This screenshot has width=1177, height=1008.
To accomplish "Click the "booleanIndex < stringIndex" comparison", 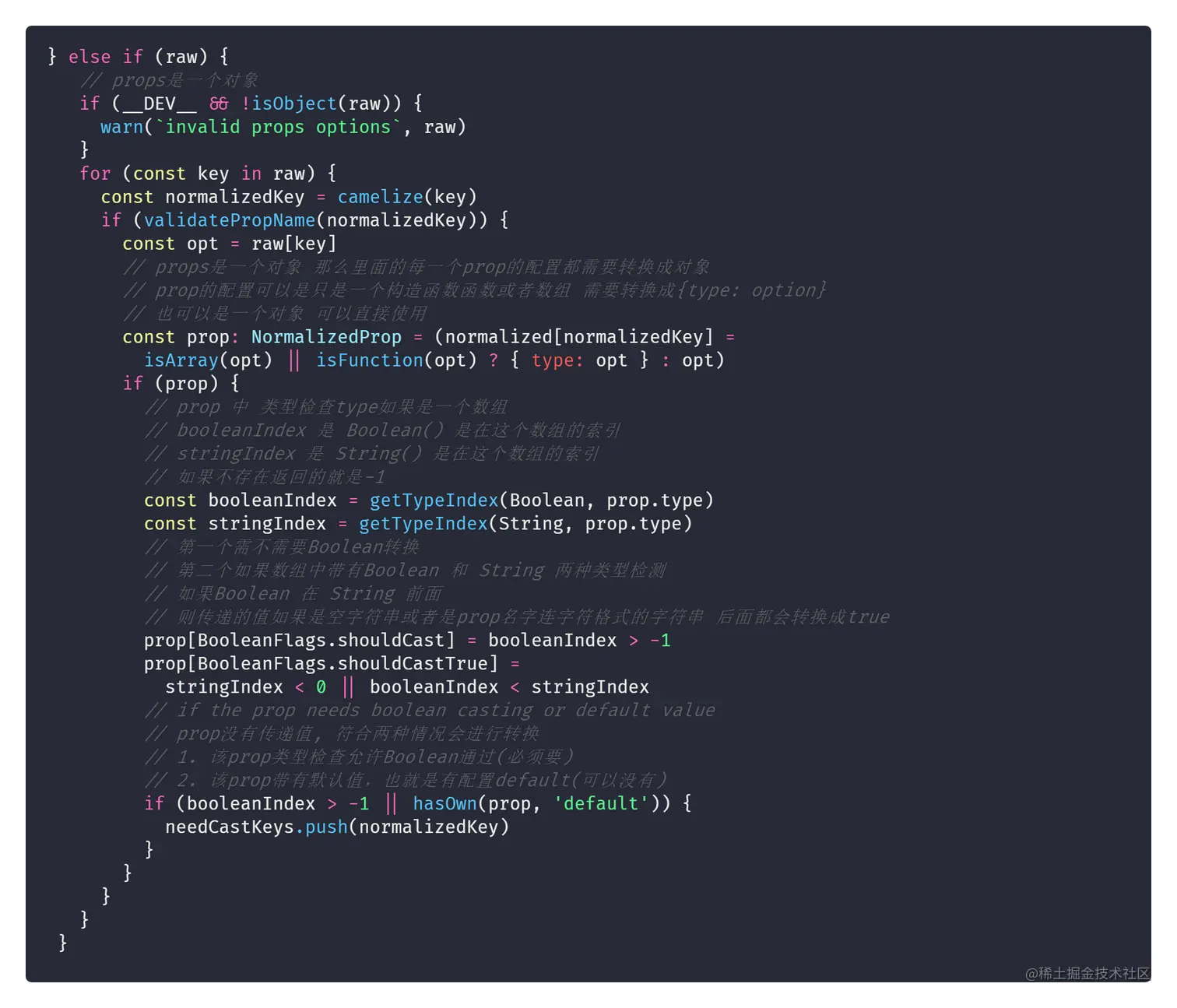I will [x=509, y=687].
